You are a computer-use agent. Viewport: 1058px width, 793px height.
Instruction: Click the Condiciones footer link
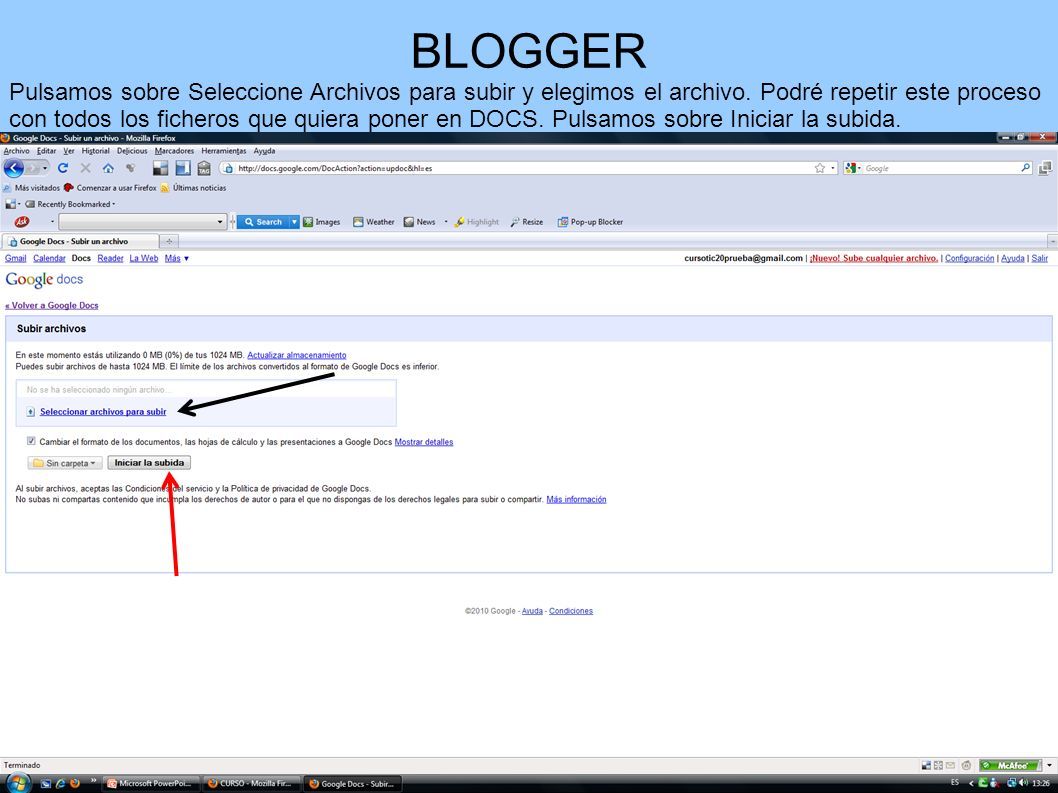pos(571,611)
